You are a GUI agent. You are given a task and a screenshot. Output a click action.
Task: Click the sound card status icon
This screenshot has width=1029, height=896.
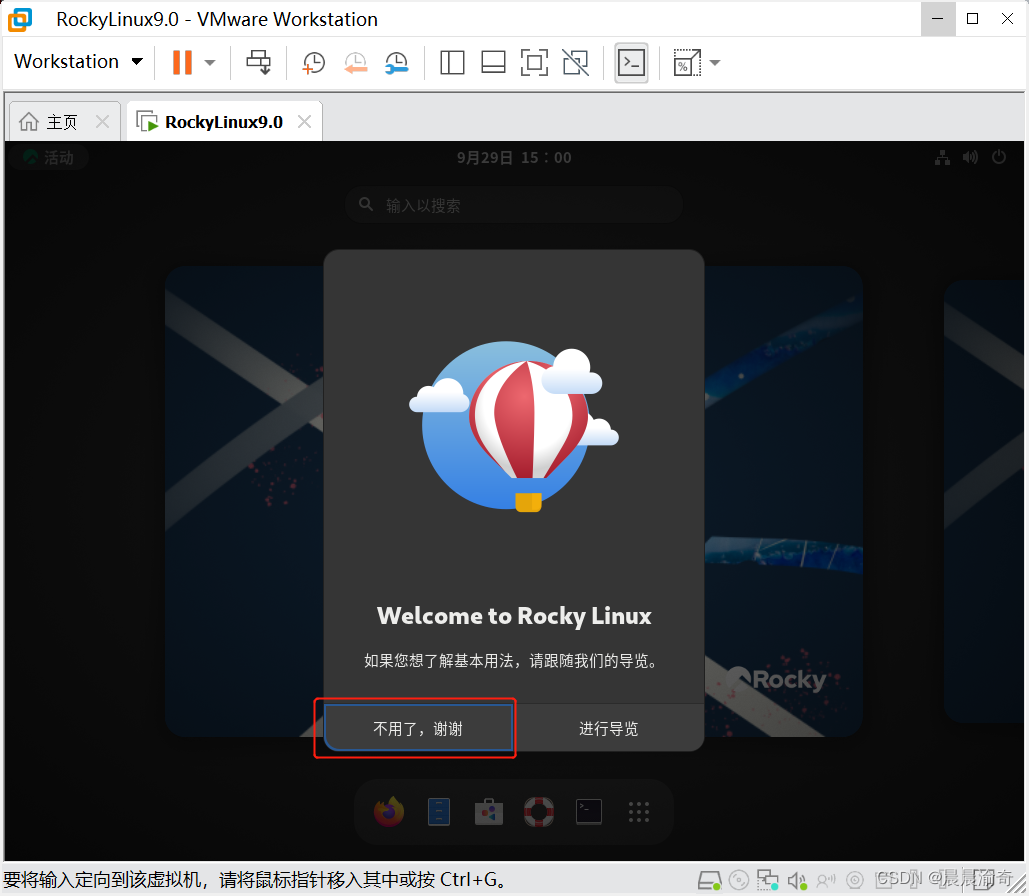tap(797, 880)
